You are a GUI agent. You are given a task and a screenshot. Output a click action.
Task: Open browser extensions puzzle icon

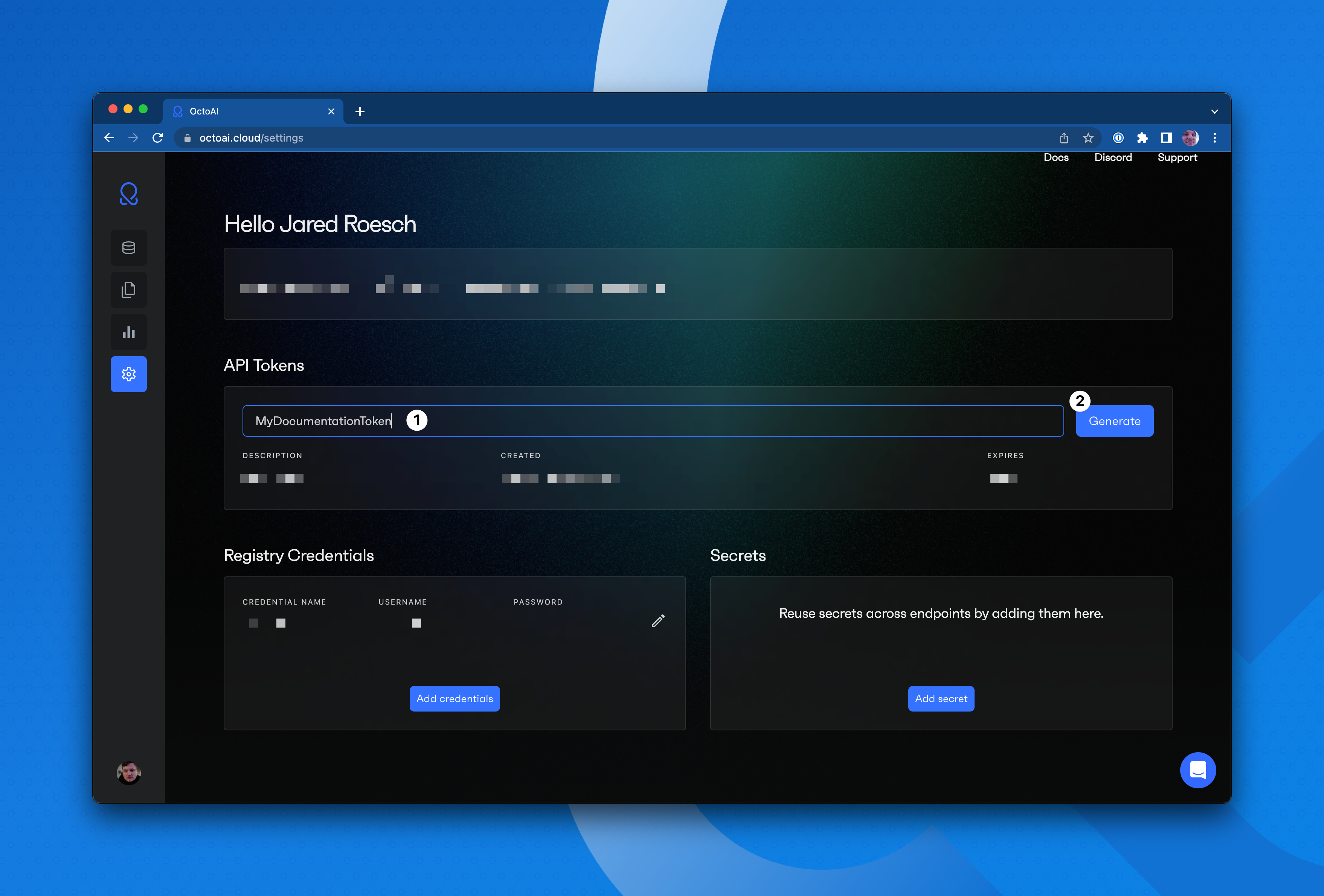pos(1142,138)
